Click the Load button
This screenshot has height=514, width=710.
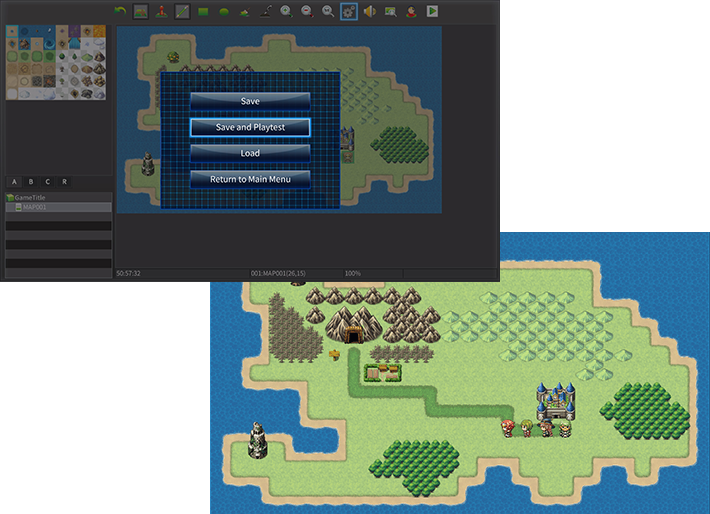[x=250, y=153]
